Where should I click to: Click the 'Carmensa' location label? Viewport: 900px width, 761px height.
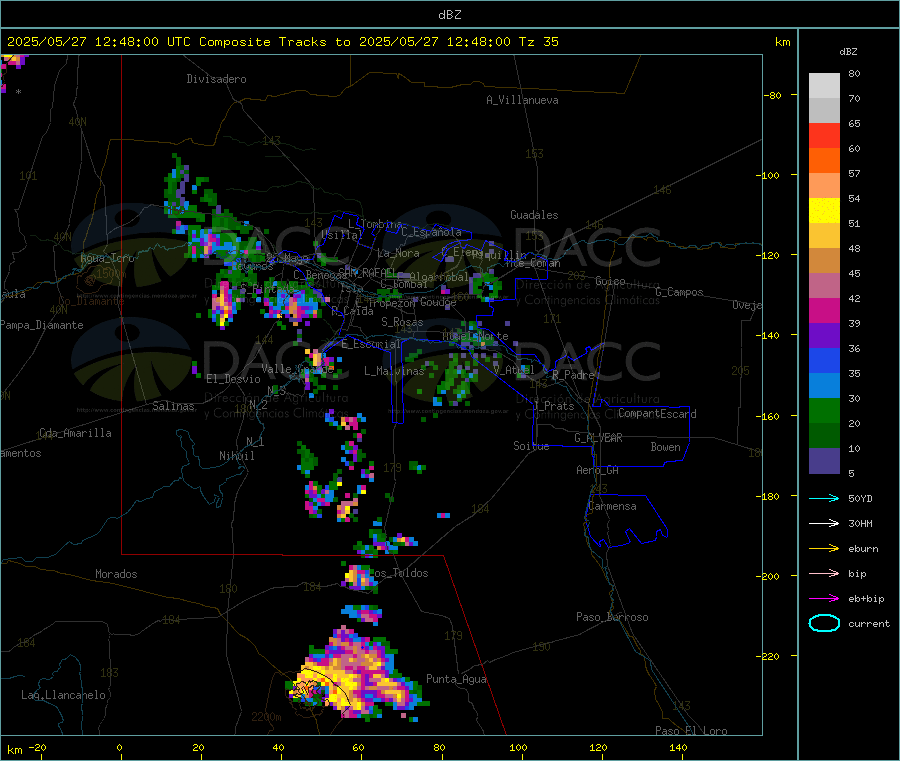(612, 506)
